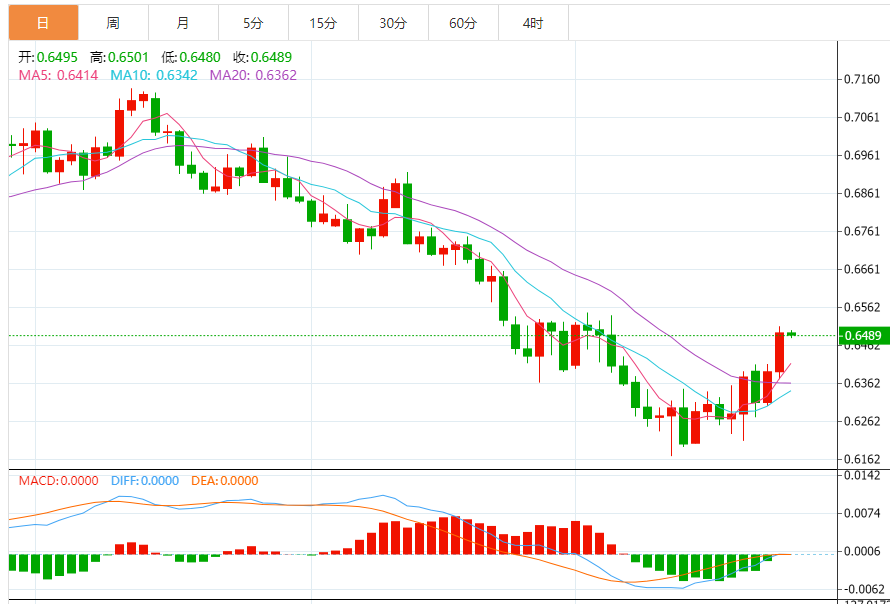Image resolution: width=890 pixels, height=604 pixels.
Task: Click the 0.6362 price axis label
Action: coord(863,383)
